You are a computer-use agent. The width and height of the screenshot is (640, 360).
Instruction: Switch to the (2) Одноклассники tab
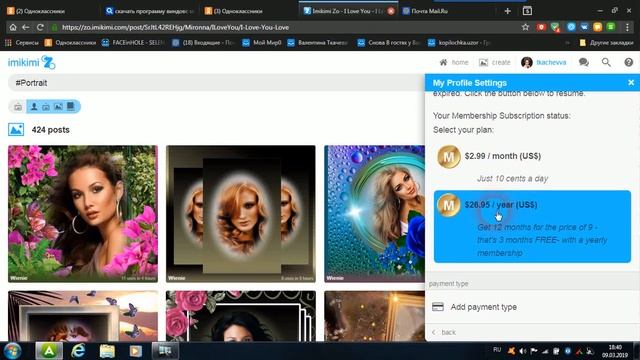(41, 11)
